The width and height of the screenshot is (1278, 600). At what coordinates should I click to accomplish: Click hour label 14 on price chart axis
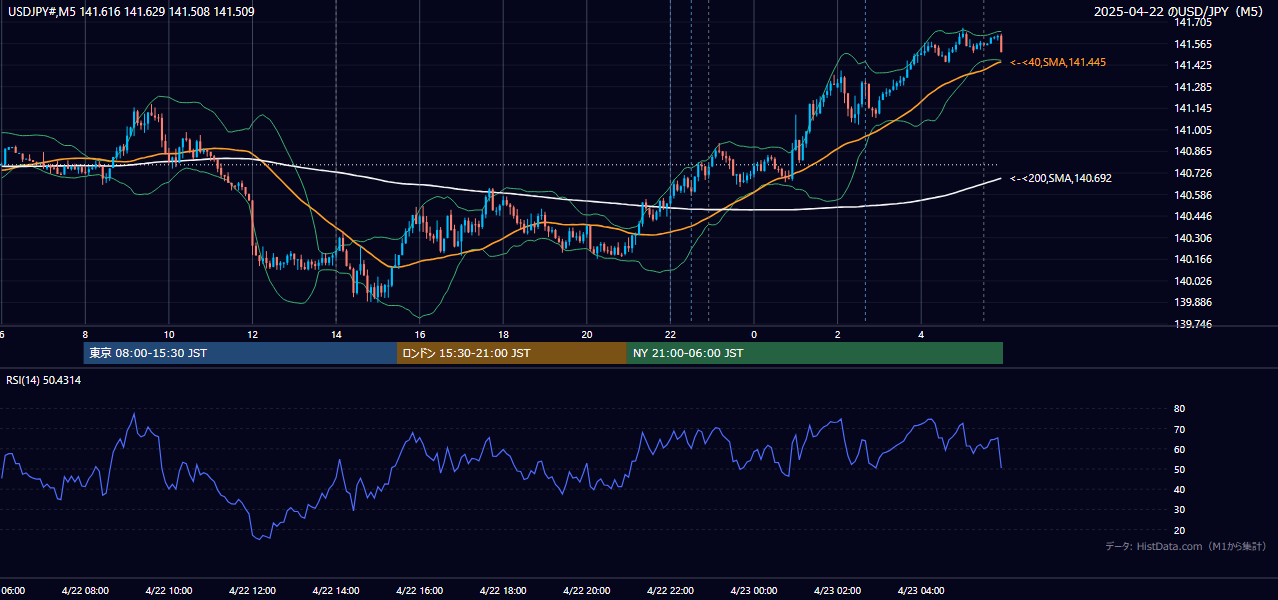click(x=336, y=334)
